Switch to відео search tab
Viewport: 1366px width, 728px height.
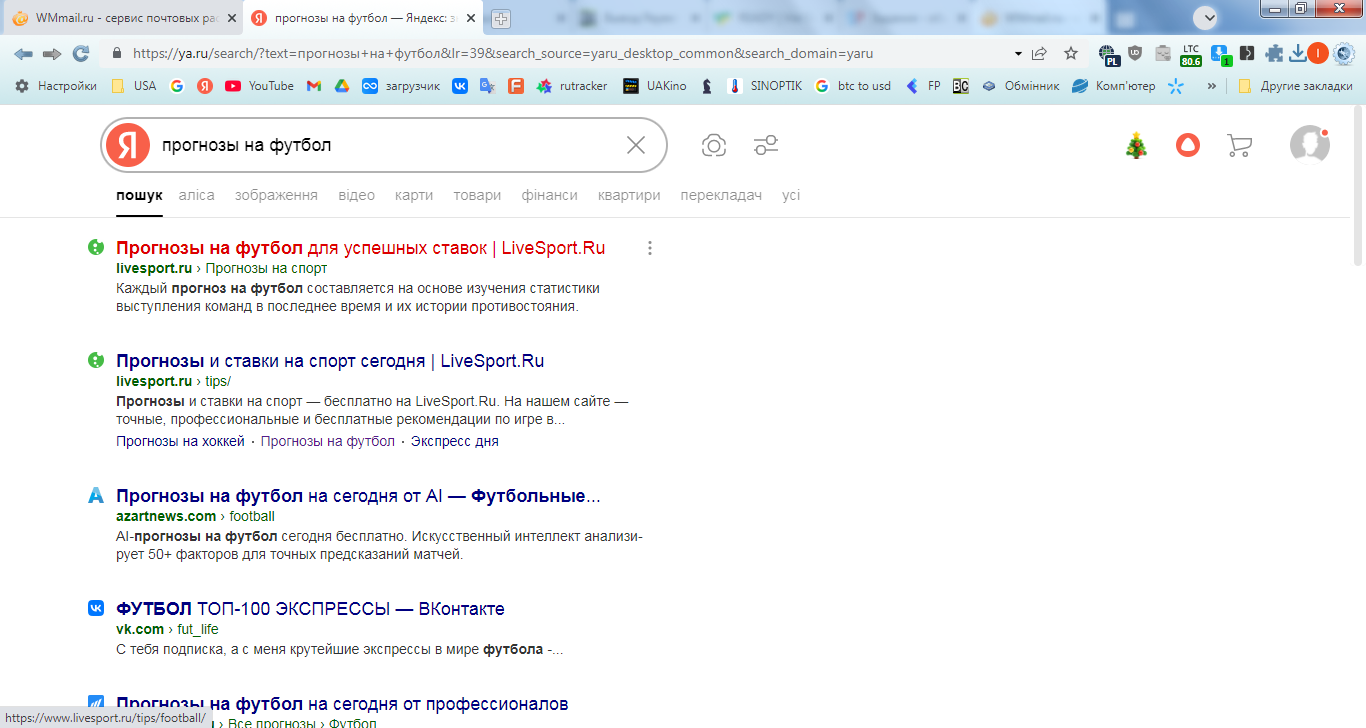tap(357, 195)
